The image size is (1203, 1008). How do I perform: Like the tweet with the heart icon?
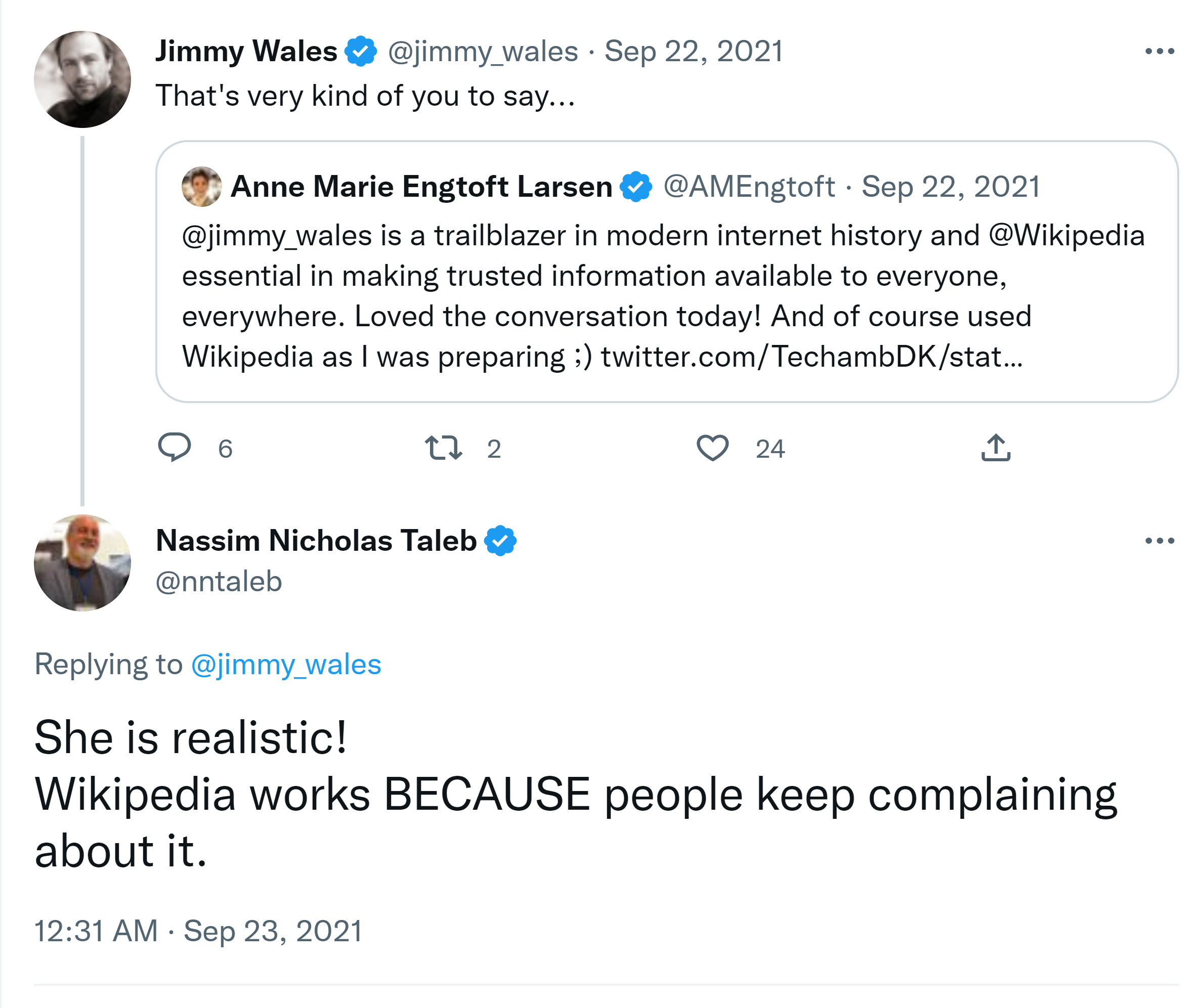tap(712, 448)
